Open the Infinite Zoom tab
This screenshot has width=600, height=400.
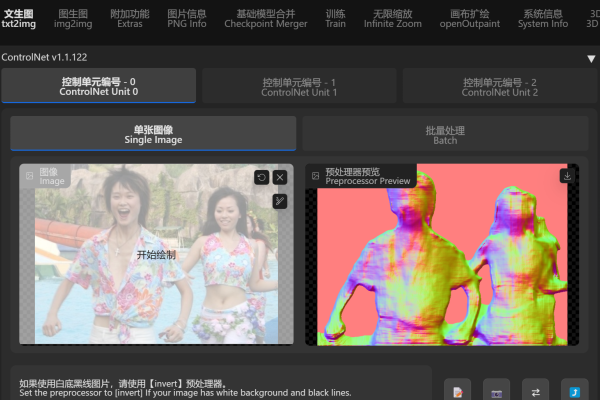pos(393,19)
